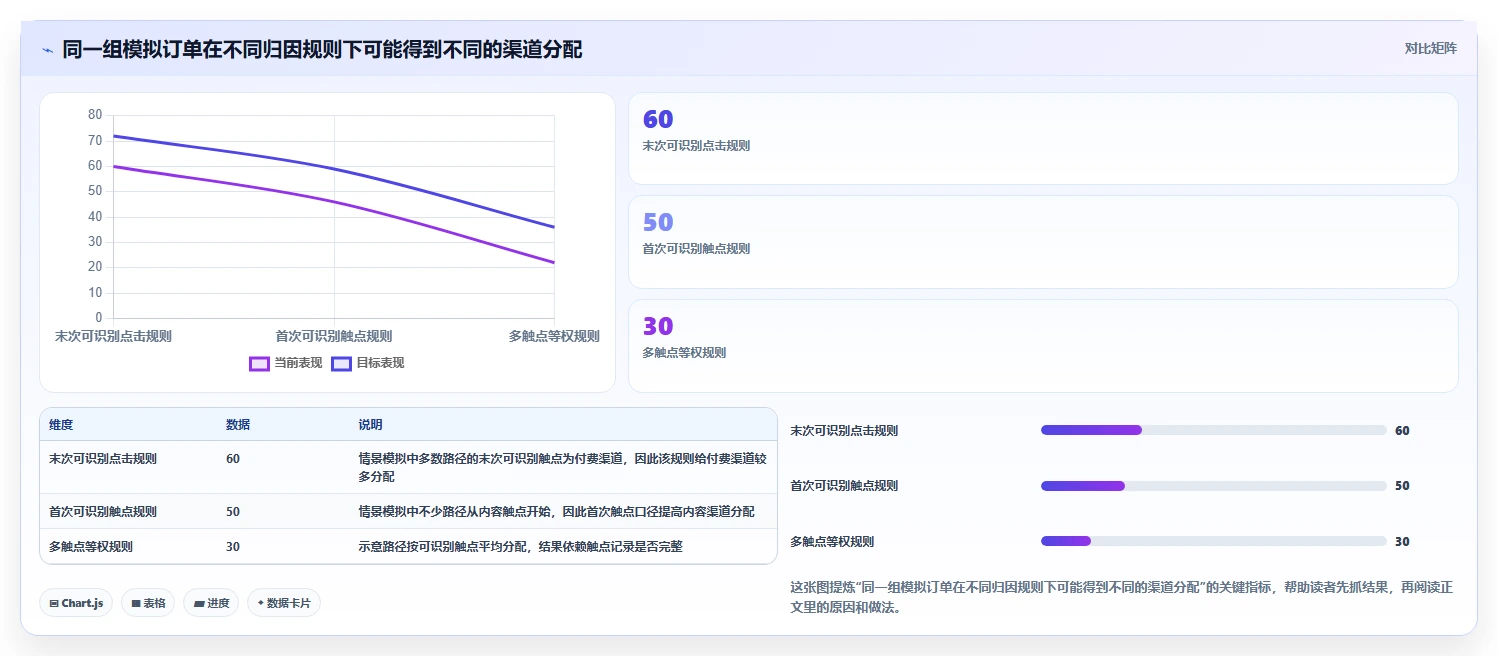Click the icon inside the Chart.js chip
The width and height of the screenshot is (1498, 656).
click(x=54, y=603)
